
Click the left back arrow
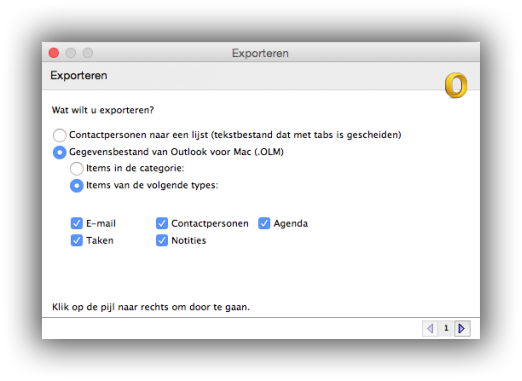pos(430,329)
